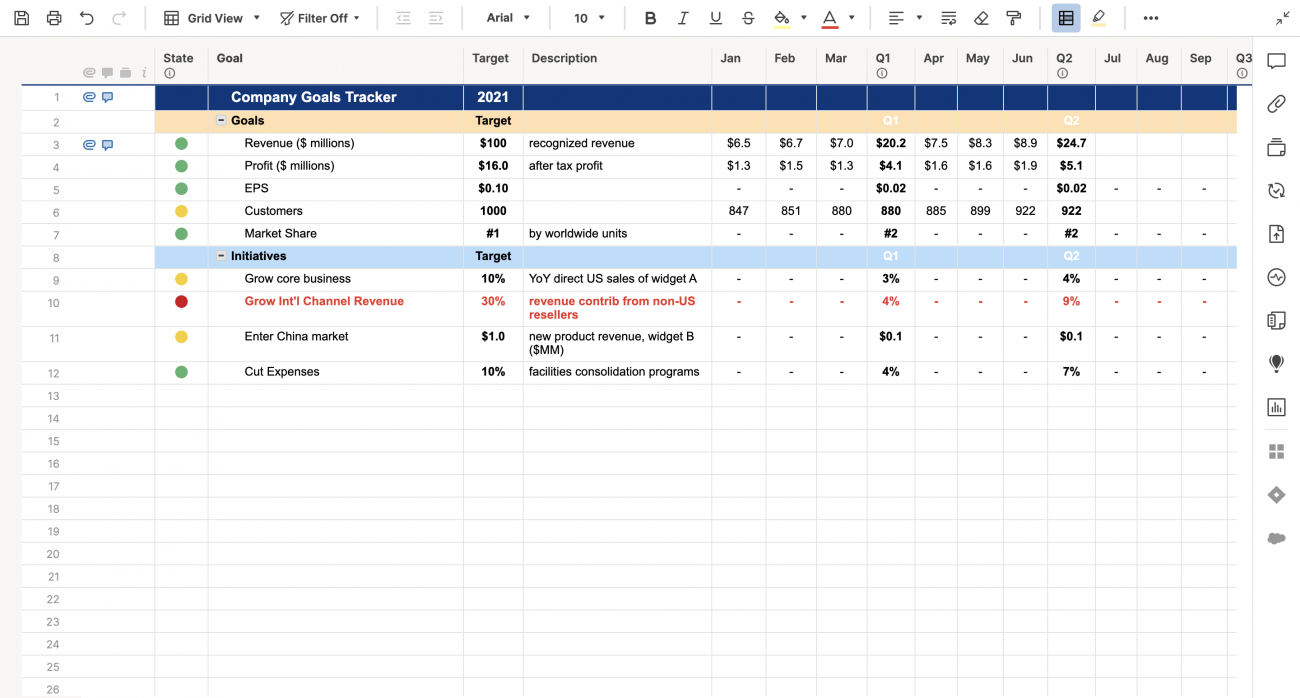Toggle italic formatting

[684, 17]
